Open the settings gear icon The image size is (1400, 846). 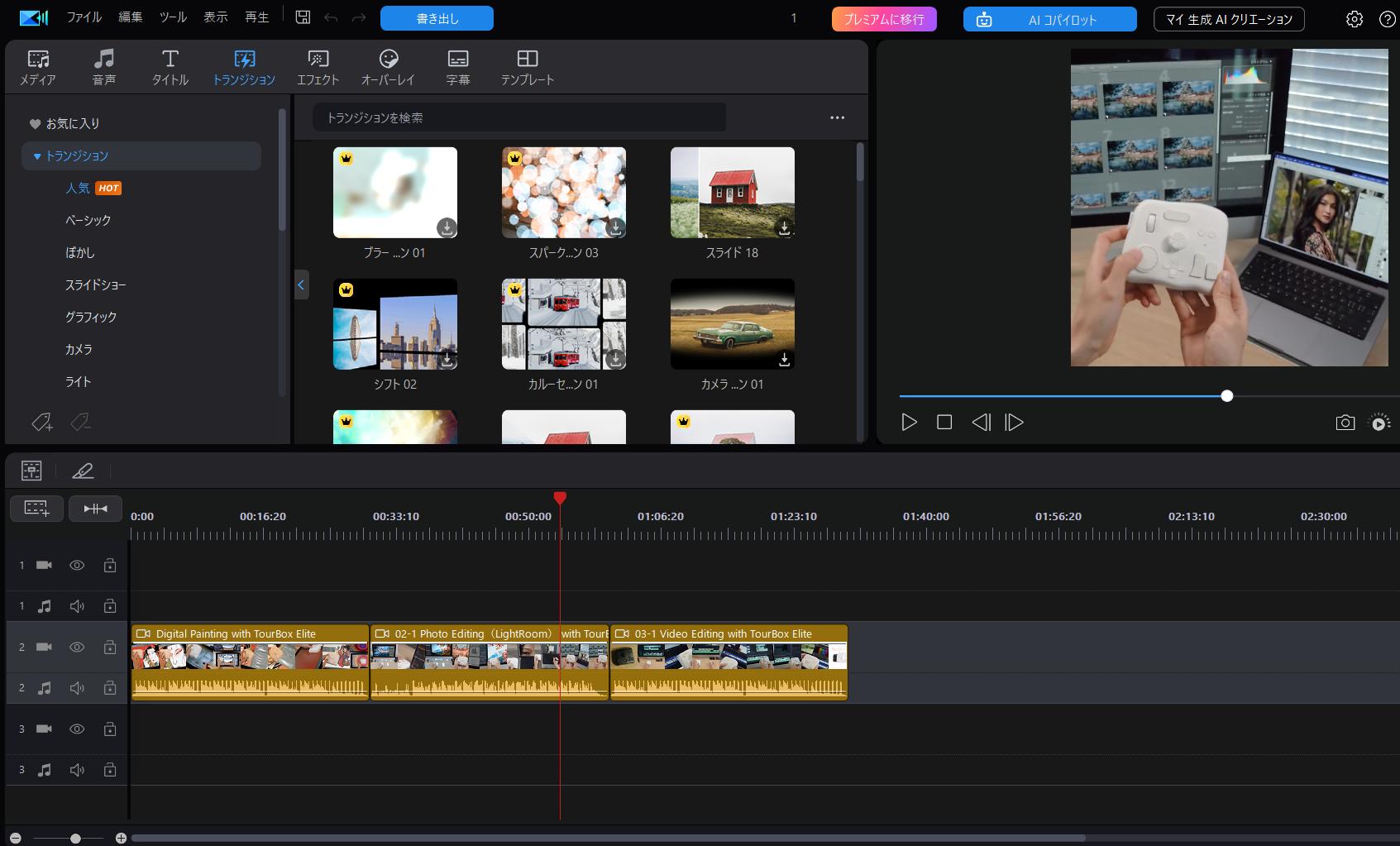1354,19
